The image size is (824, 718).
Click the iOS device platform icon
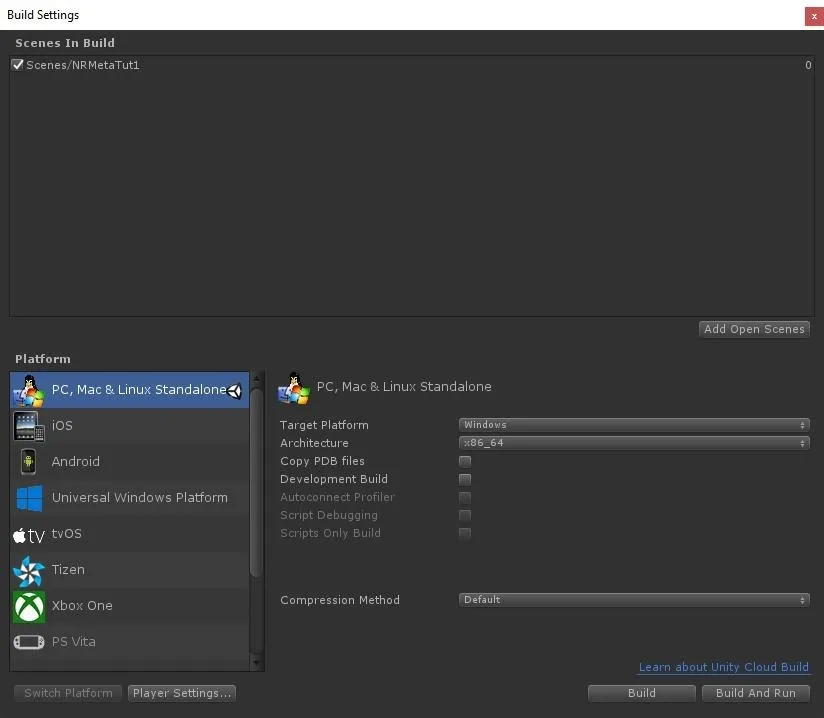[x=29, y=426]
